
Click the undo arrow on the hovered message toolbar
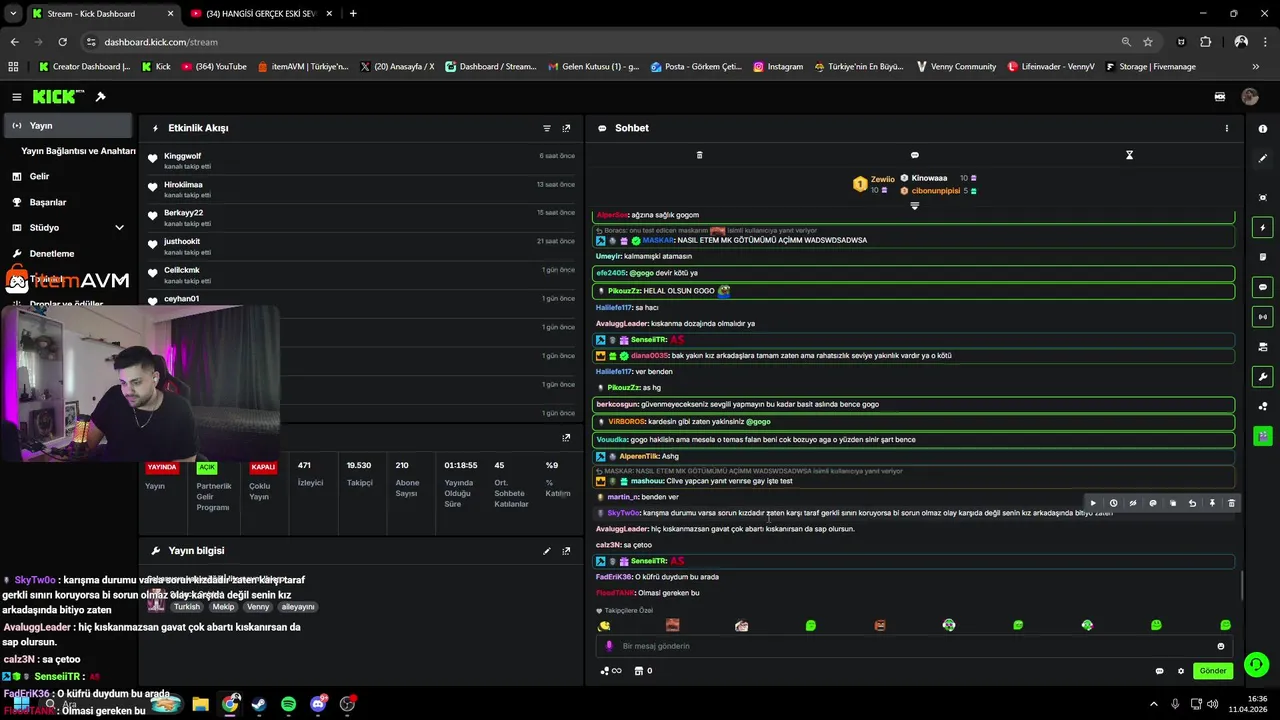[1192, 503]
